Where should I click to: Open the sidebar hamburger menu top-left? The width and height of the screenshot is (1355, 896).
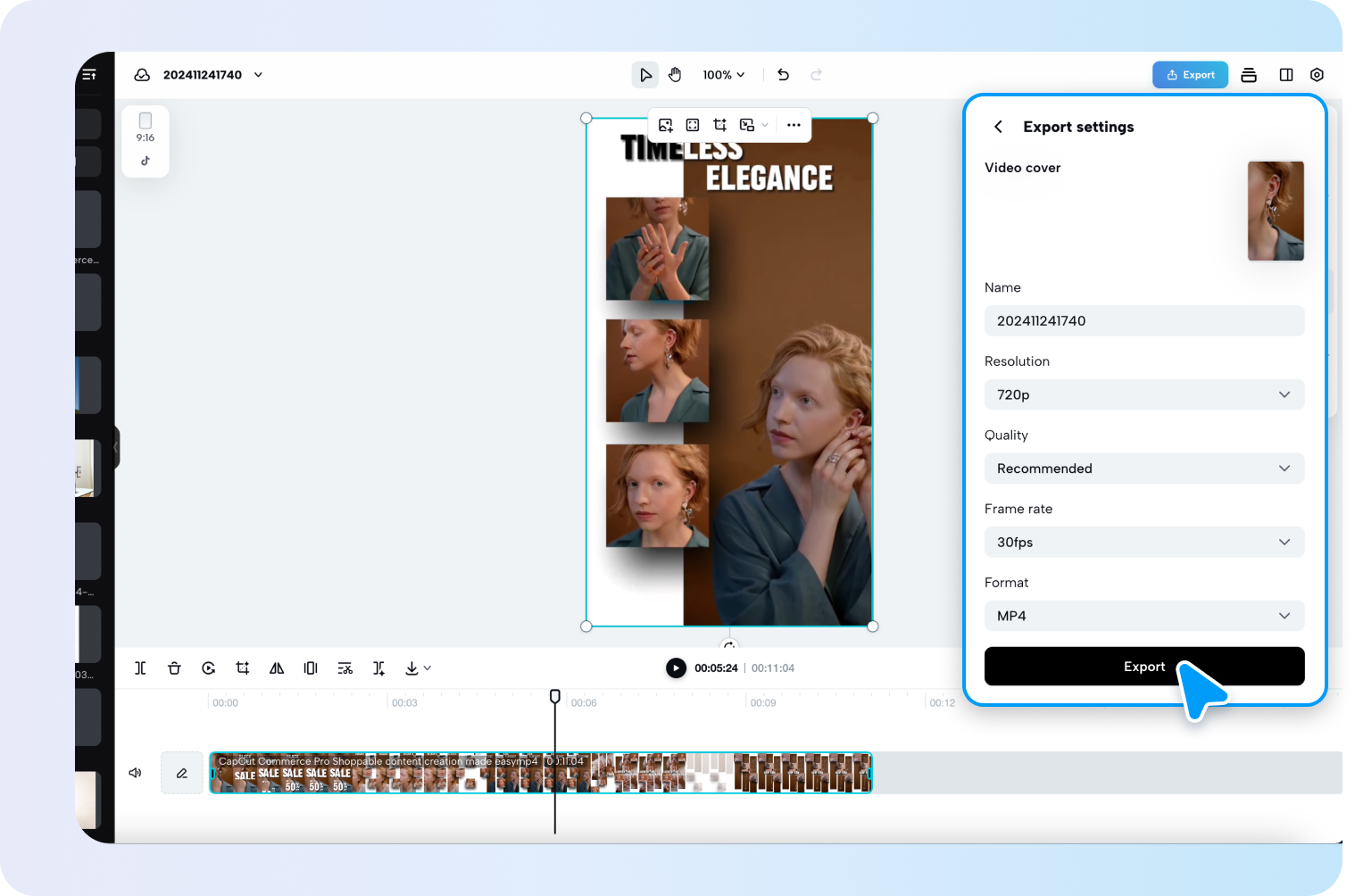click(88, 75)
